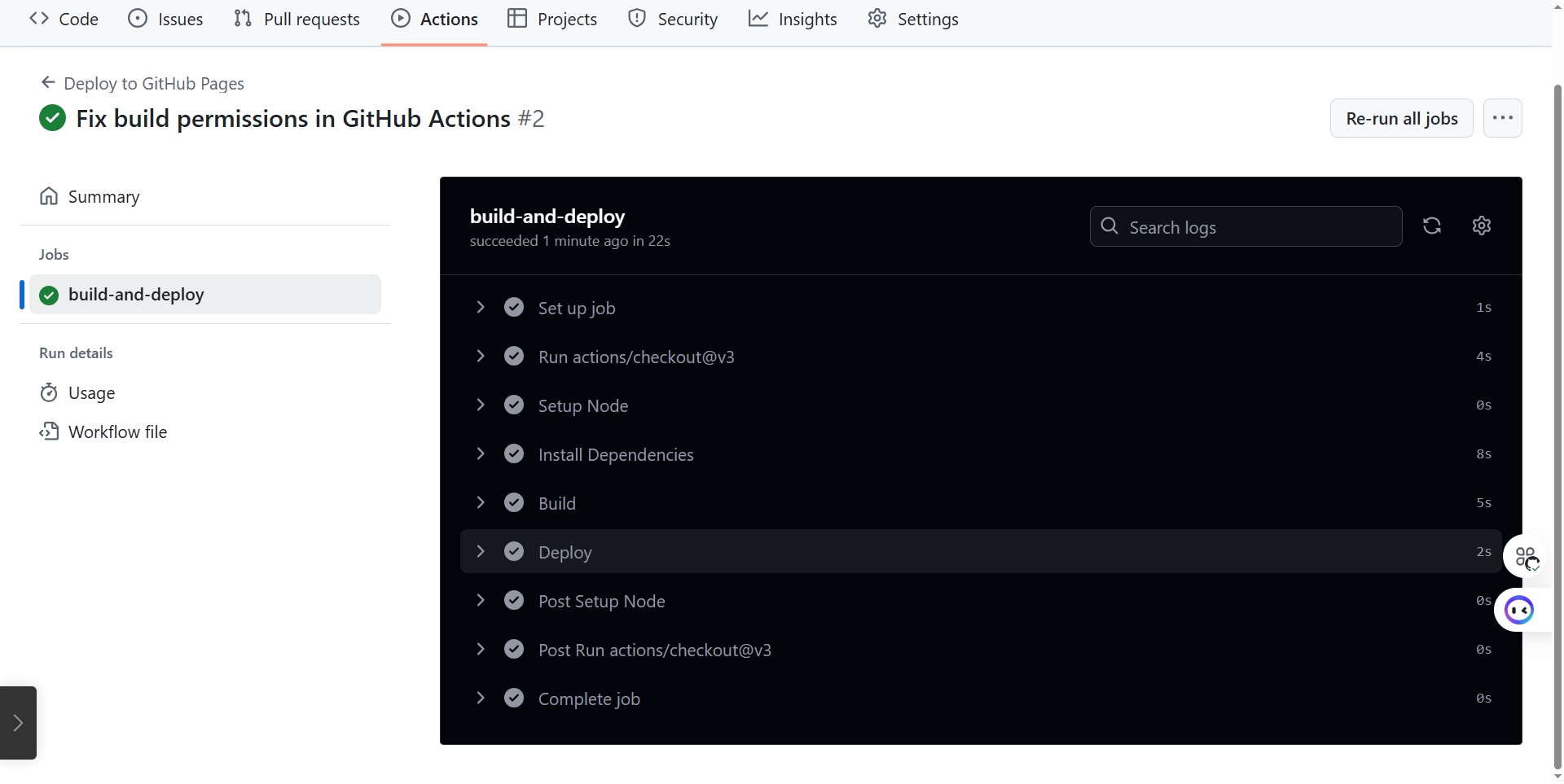
Task: Click the refresh logs icon
Action: [1432, 226]
